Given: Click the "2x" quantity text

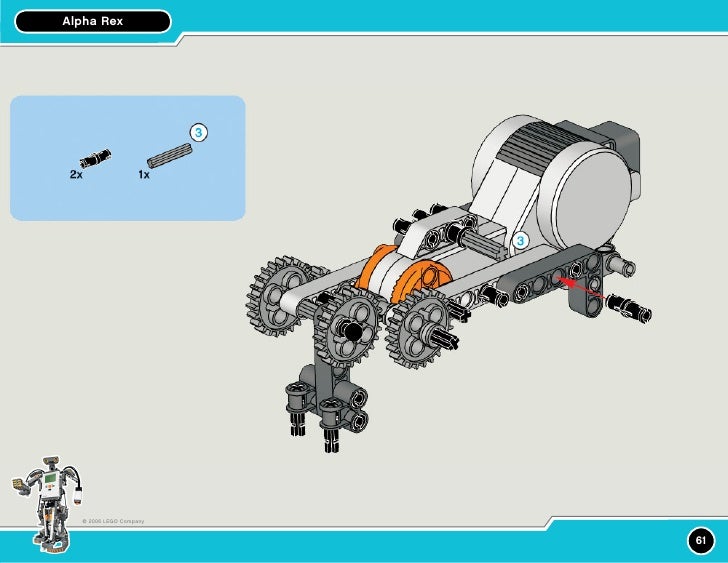Looking at the screenshot, I should click(76, 175).
